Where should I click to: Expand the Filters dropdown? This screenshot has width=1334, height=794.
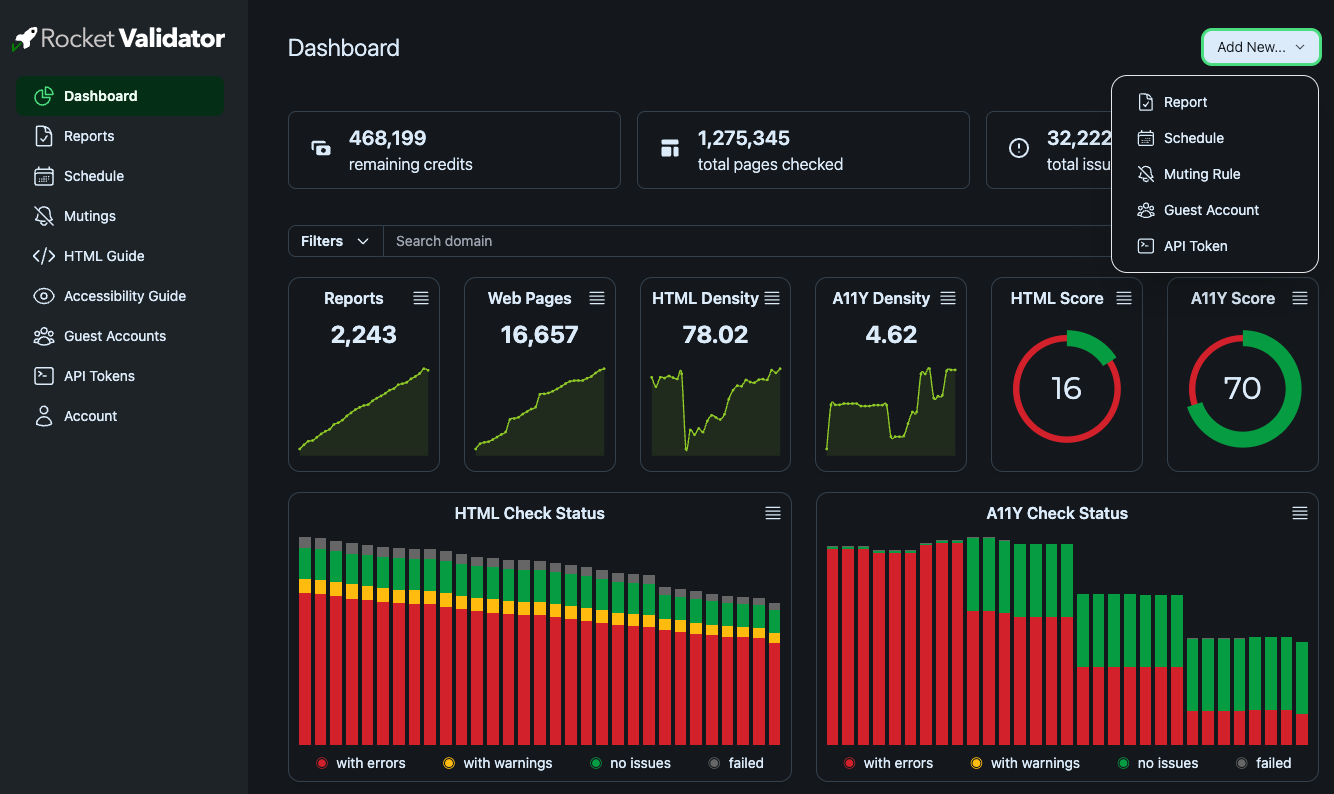point(336,241)
